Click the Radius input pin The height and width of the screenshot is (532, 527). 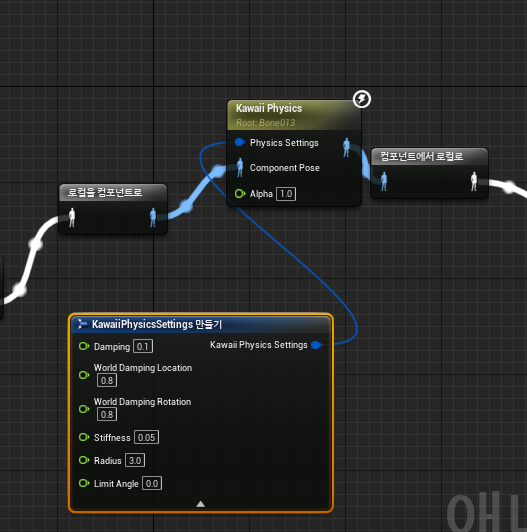[x=83, y=460]
